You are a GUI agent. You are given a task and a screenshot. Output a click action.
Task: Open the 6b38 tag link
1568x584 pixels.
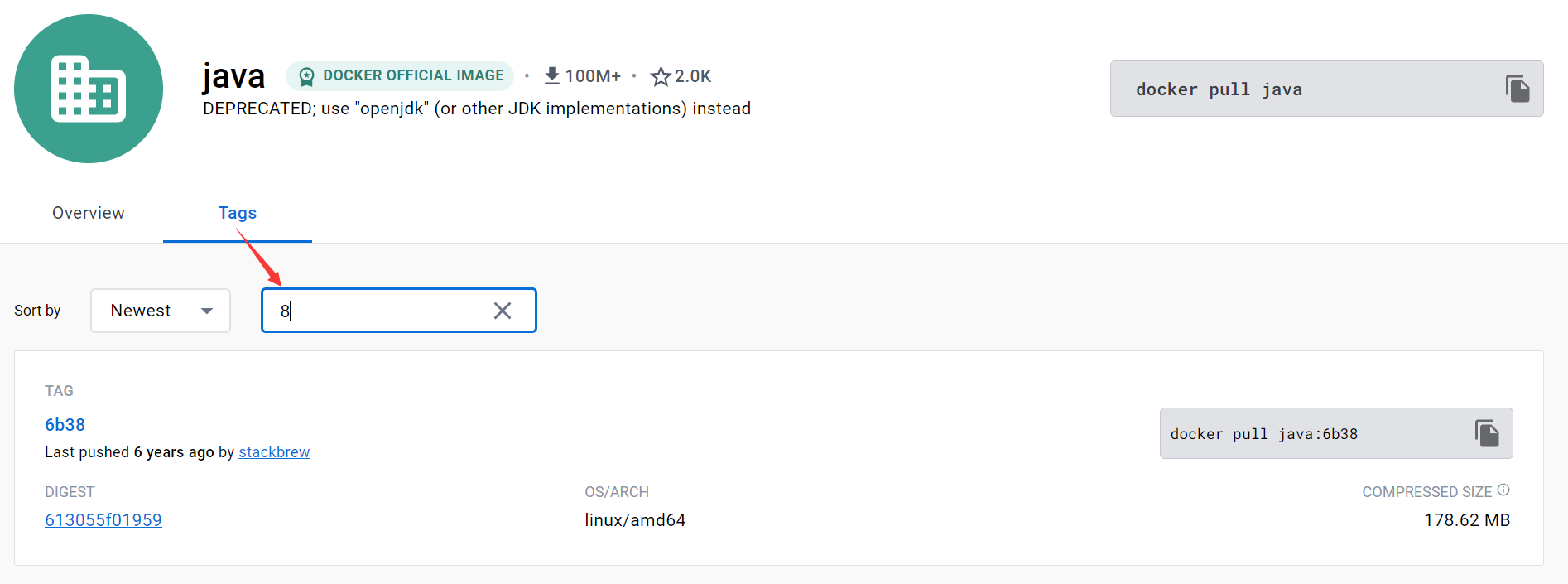coord(65,425)
